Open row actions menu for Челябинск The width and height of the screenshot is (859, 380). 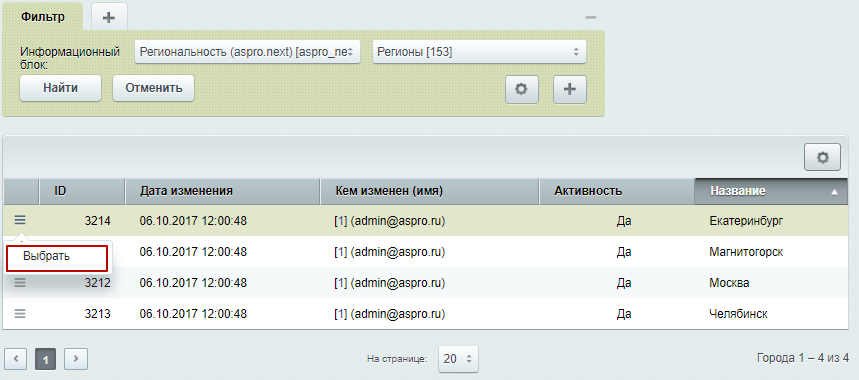click(x=20, y=314)
